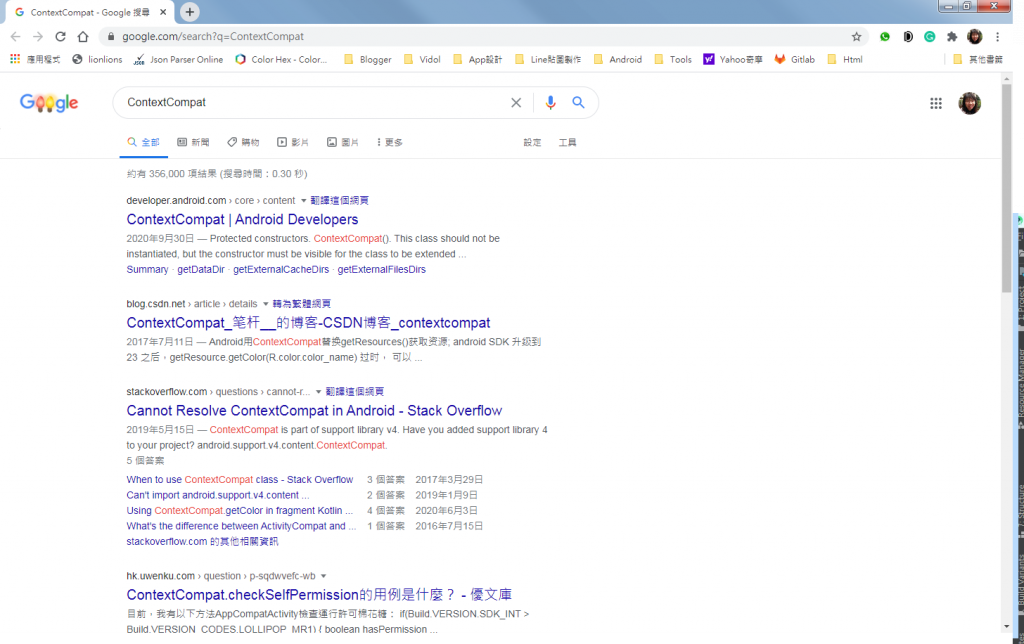Switch to the 購物 tab
Image resolution: width=1024 pixels, height=644 pixels.
coord(243,142)
